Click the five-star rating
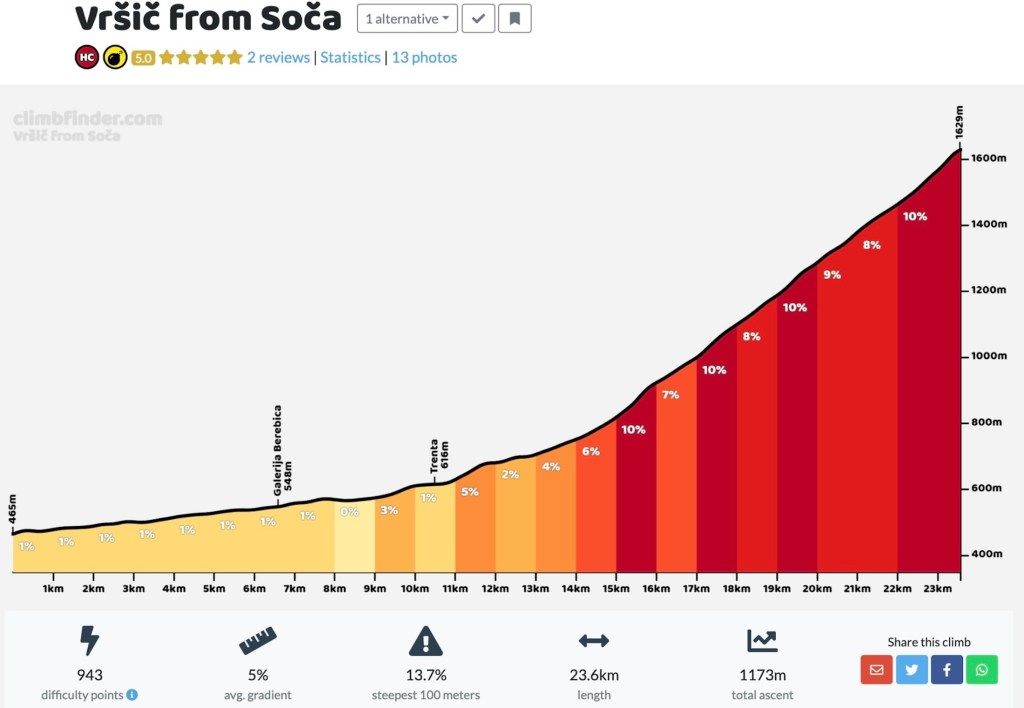Image resolution: width=1024 pixels, height=708 pixels. pos(200,58)
